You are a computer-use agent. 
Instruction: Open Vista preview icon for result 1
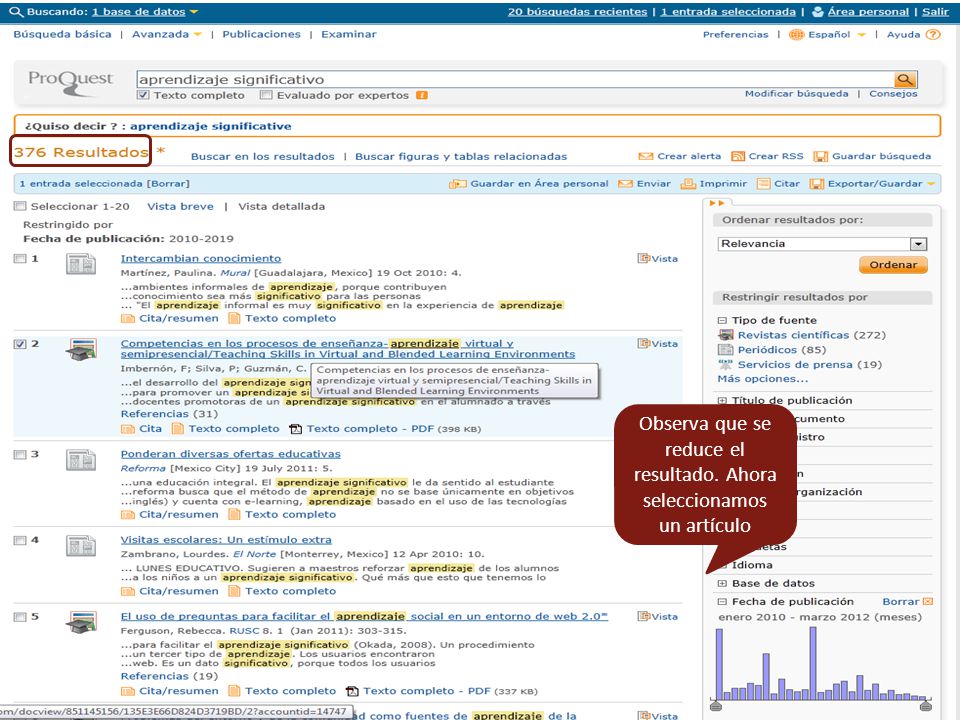click(x=643, y=258)
